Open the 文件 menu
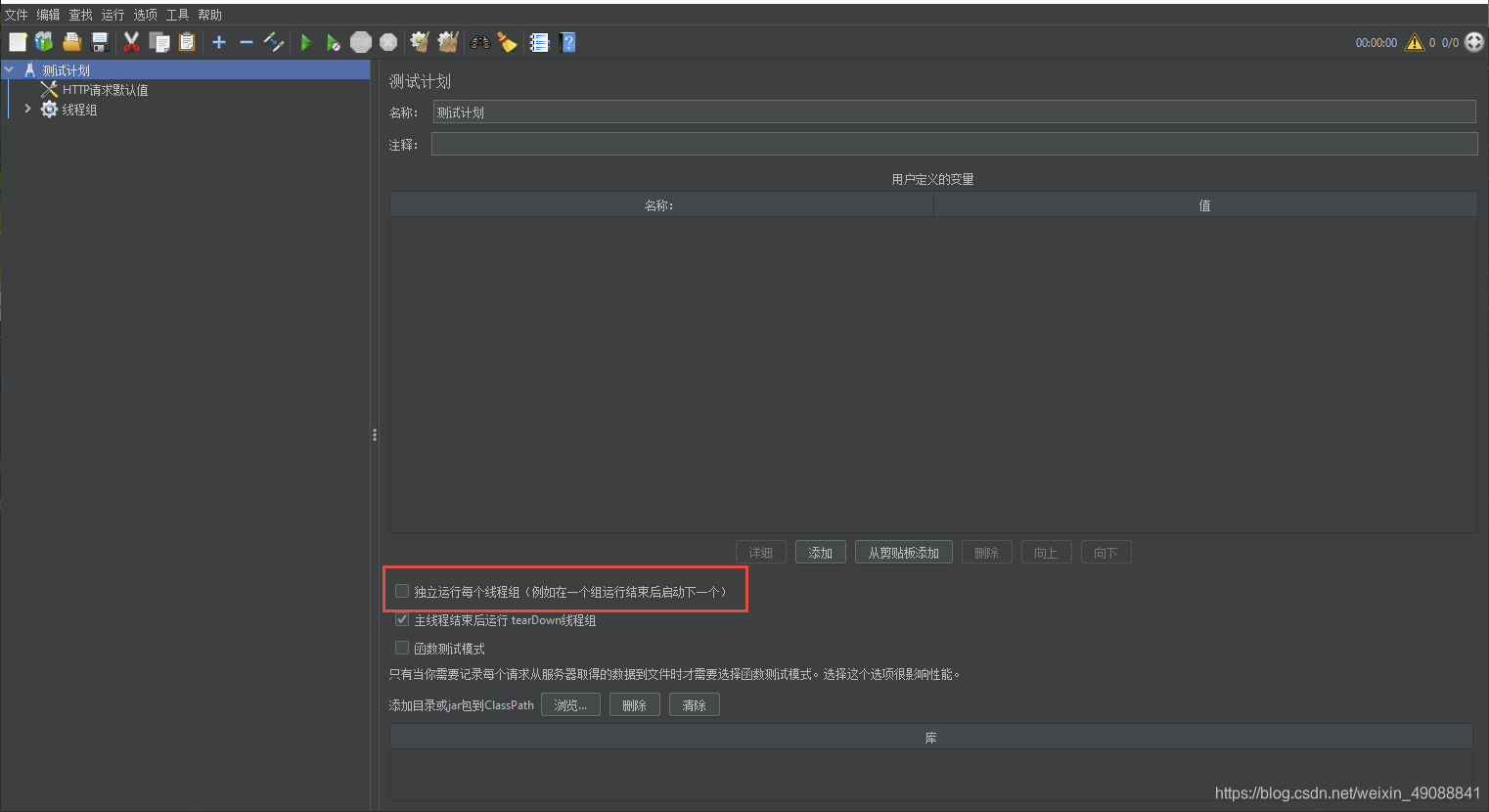The height and width of the screenshot is (812, 1489). coord(17,15)
